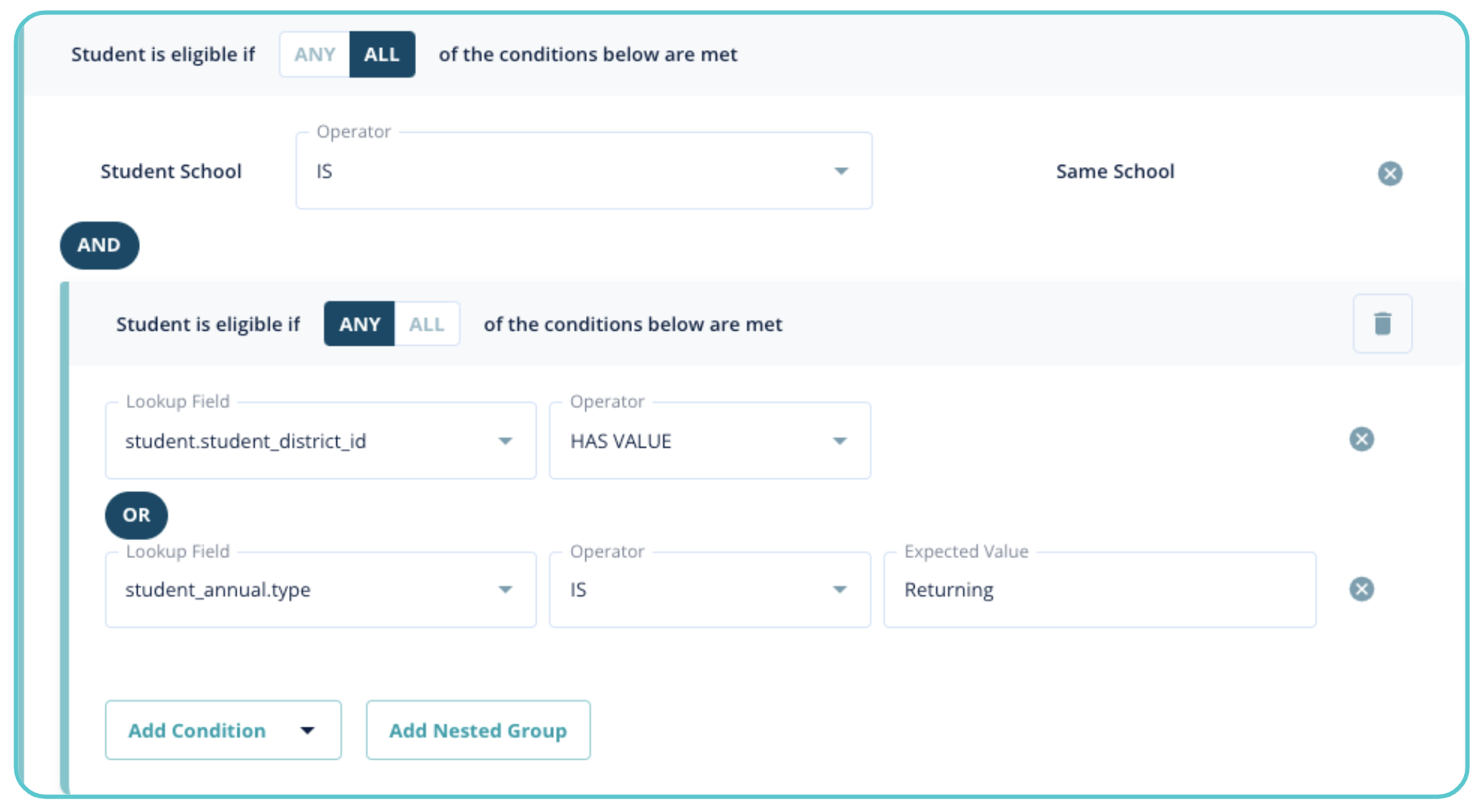Set nested group to ANY
The image size is (1482, 812).
[359, 324]
